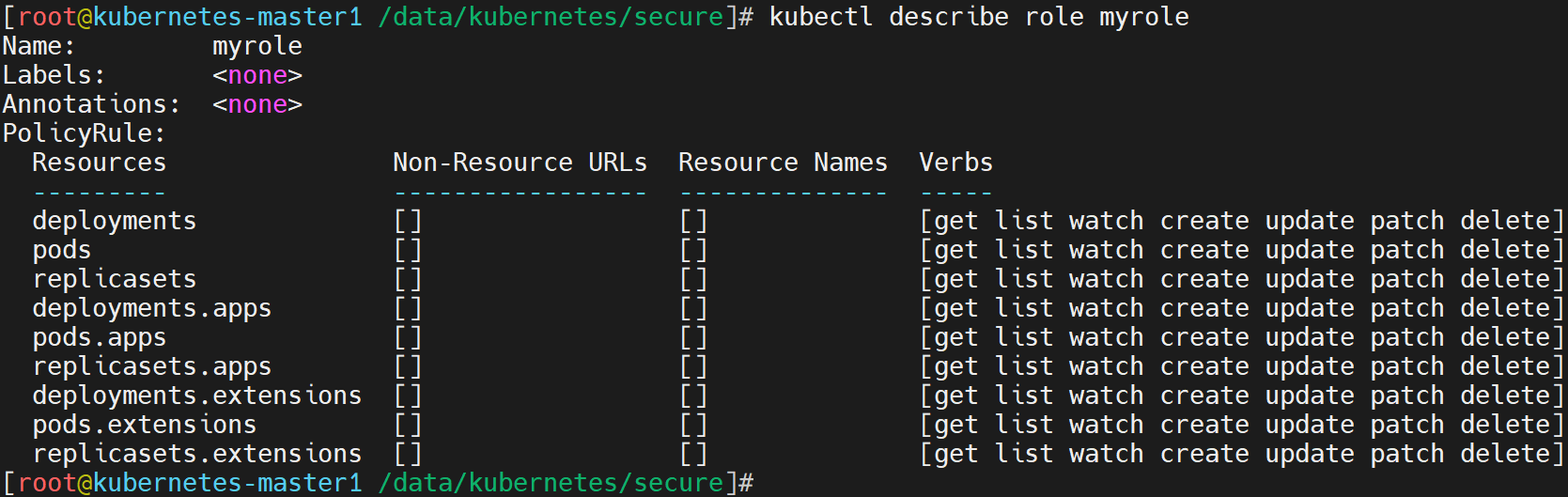This screenshot has height=497, width=1568.
Task: Click the Annotations: field label
Action: point(91,104)
